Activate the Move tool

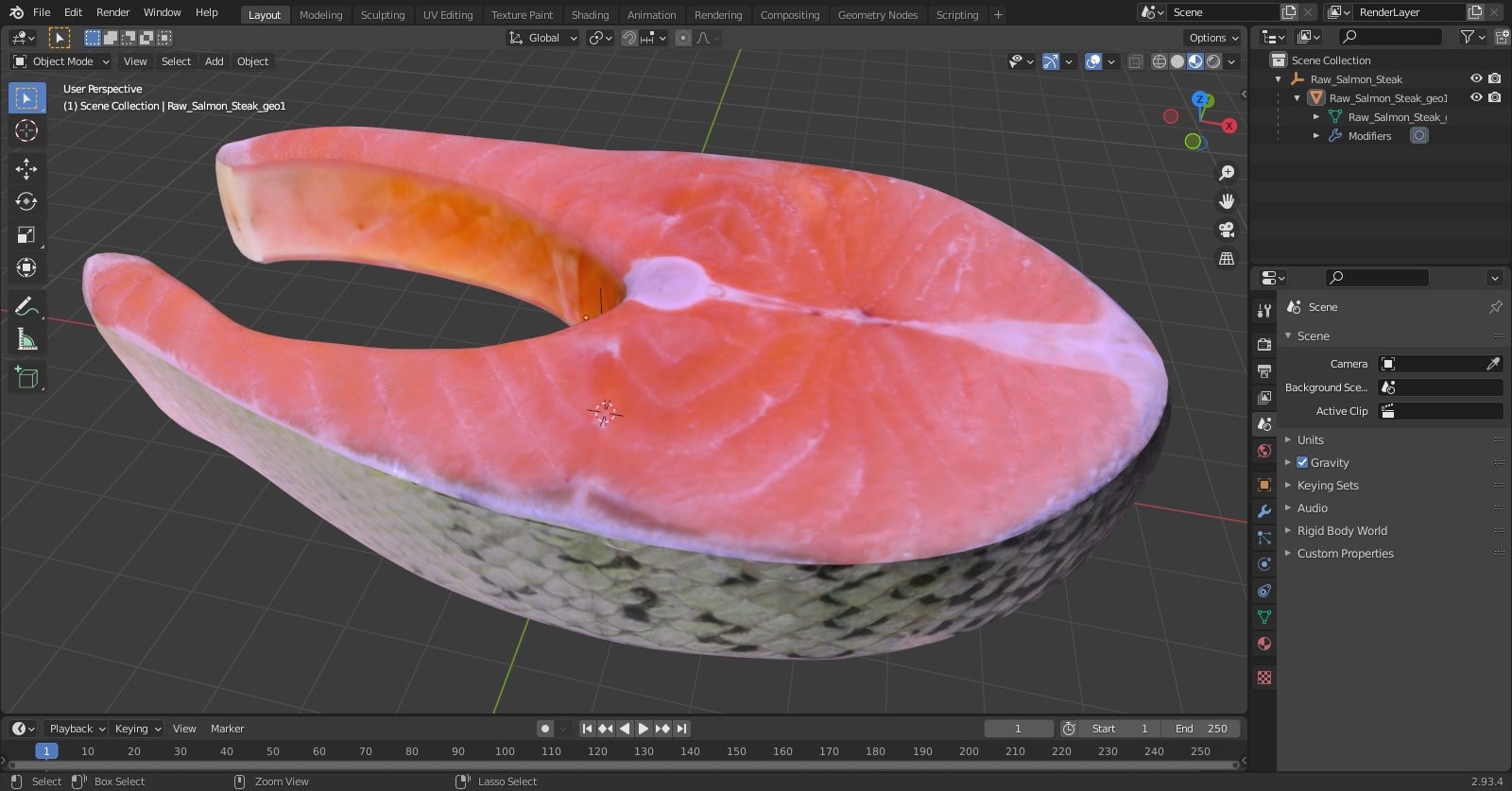coord(26,169)
